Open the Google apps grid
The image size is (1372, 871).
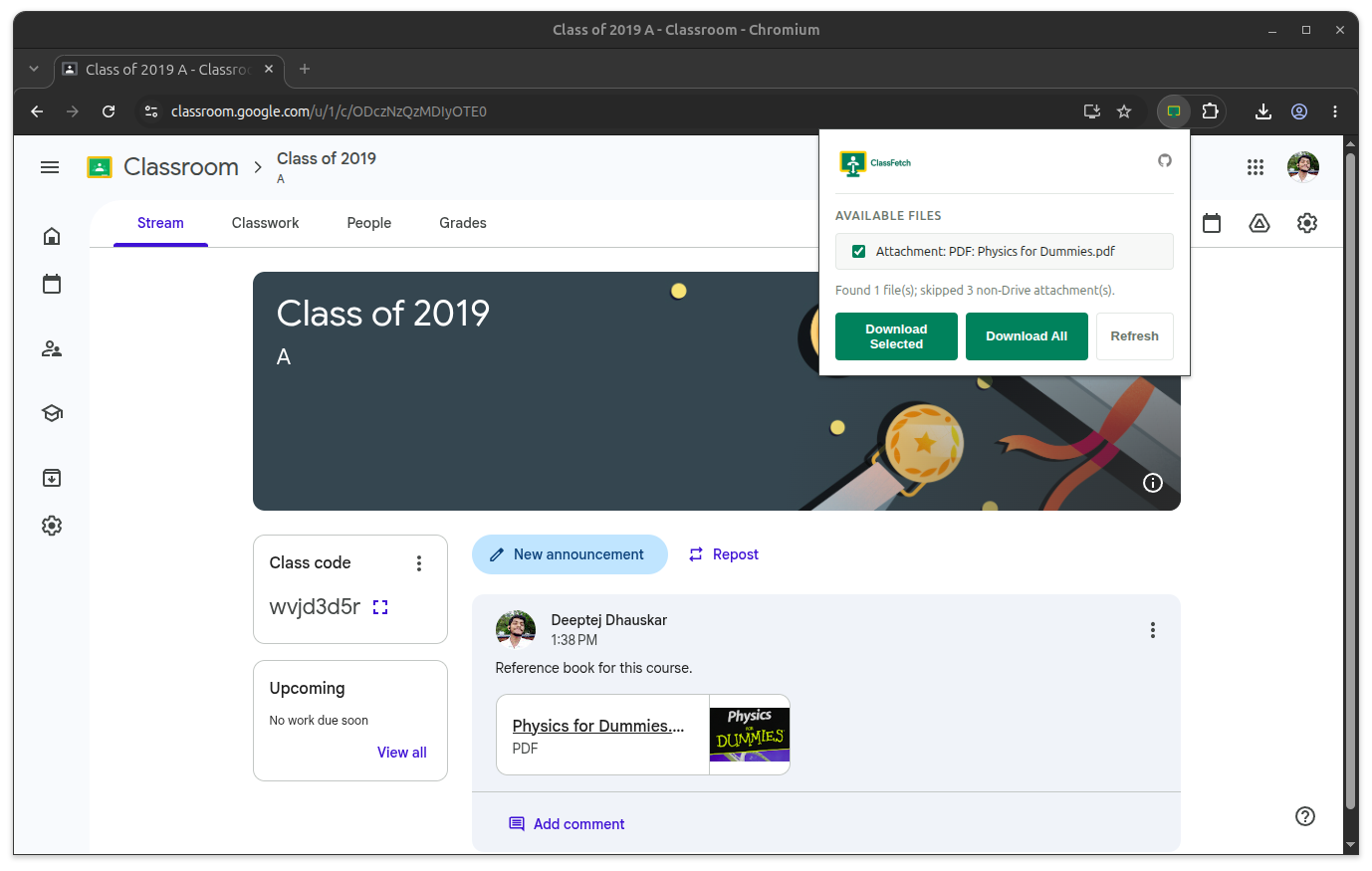(1256, 167)
